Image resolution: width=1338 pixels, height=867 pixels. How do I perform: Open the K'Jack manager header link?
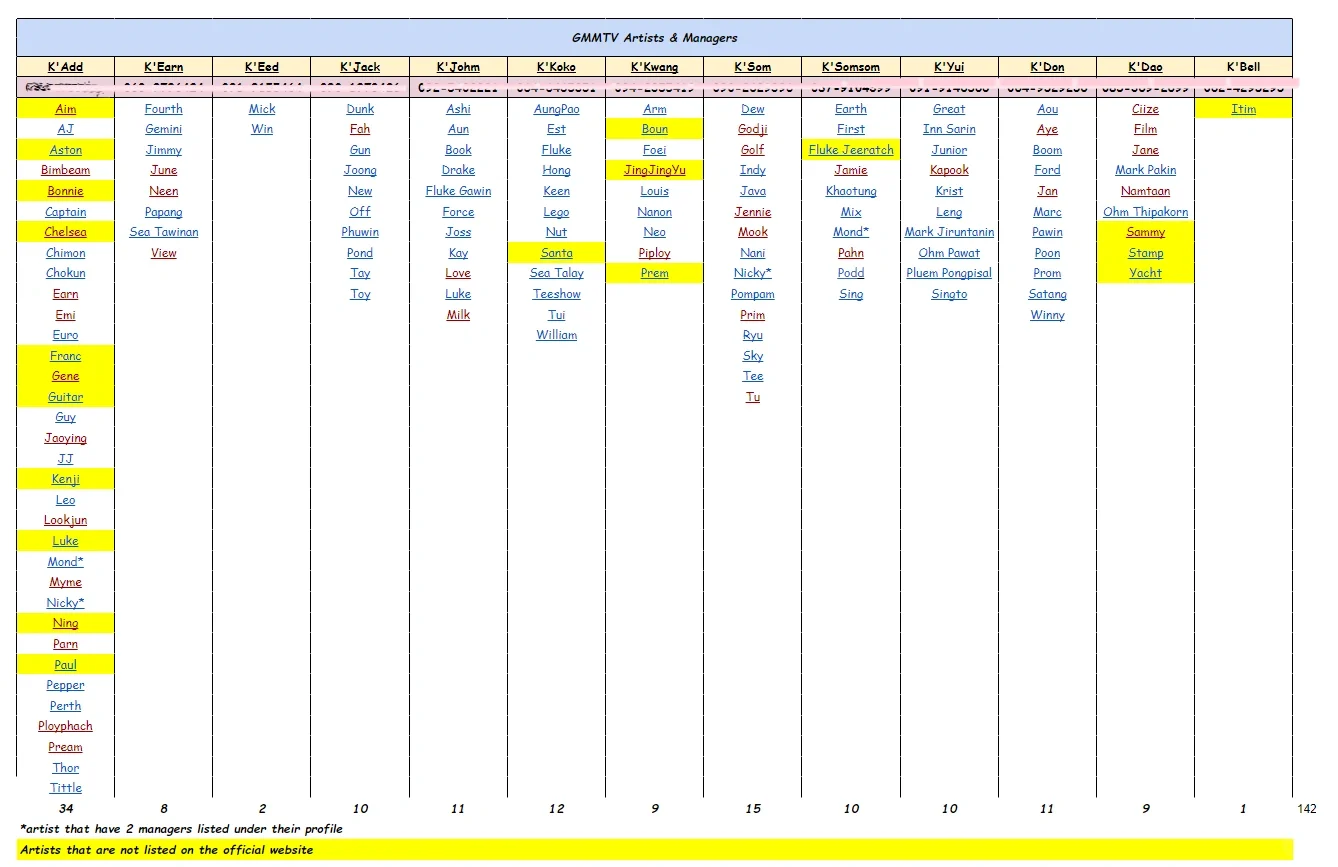point(360,67)
